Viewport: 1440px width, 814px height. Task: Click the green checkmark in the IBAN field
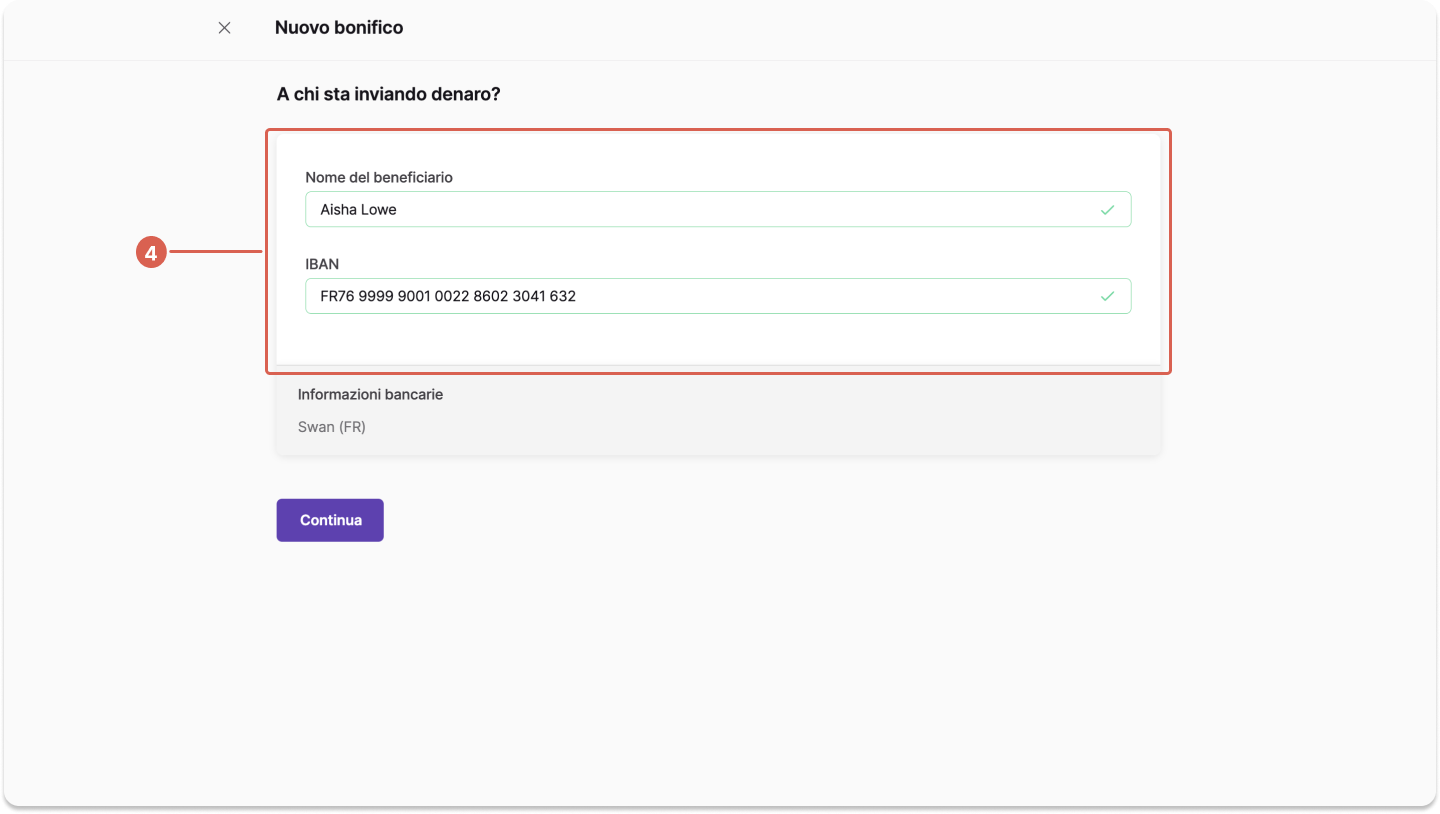tap(1107, 296)
